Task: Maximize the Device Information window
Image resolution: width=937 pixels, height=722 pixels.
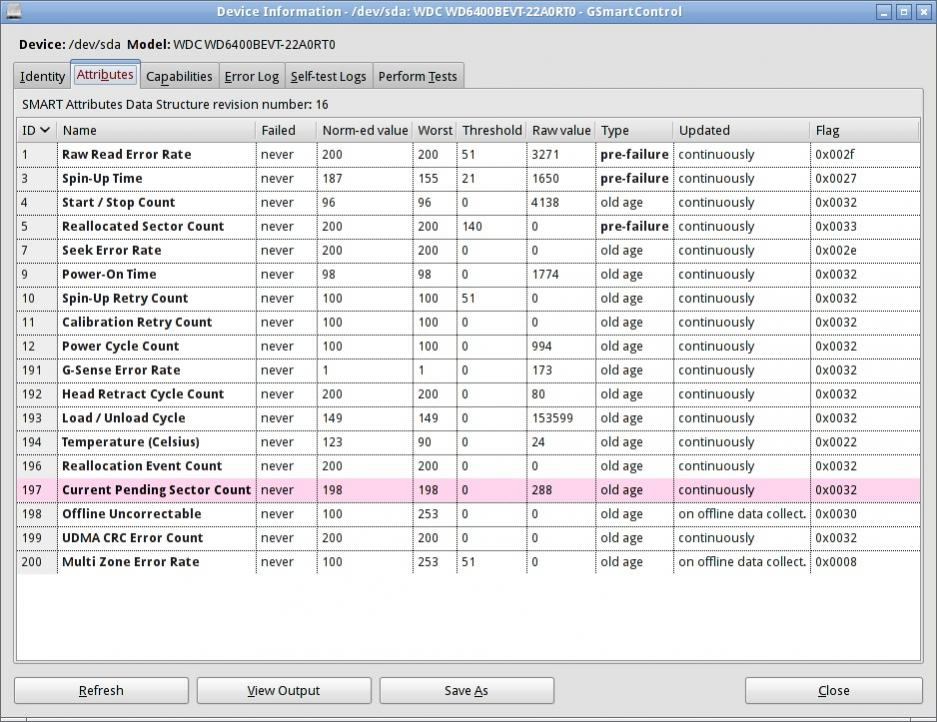Action: click(x=904, y=11)
